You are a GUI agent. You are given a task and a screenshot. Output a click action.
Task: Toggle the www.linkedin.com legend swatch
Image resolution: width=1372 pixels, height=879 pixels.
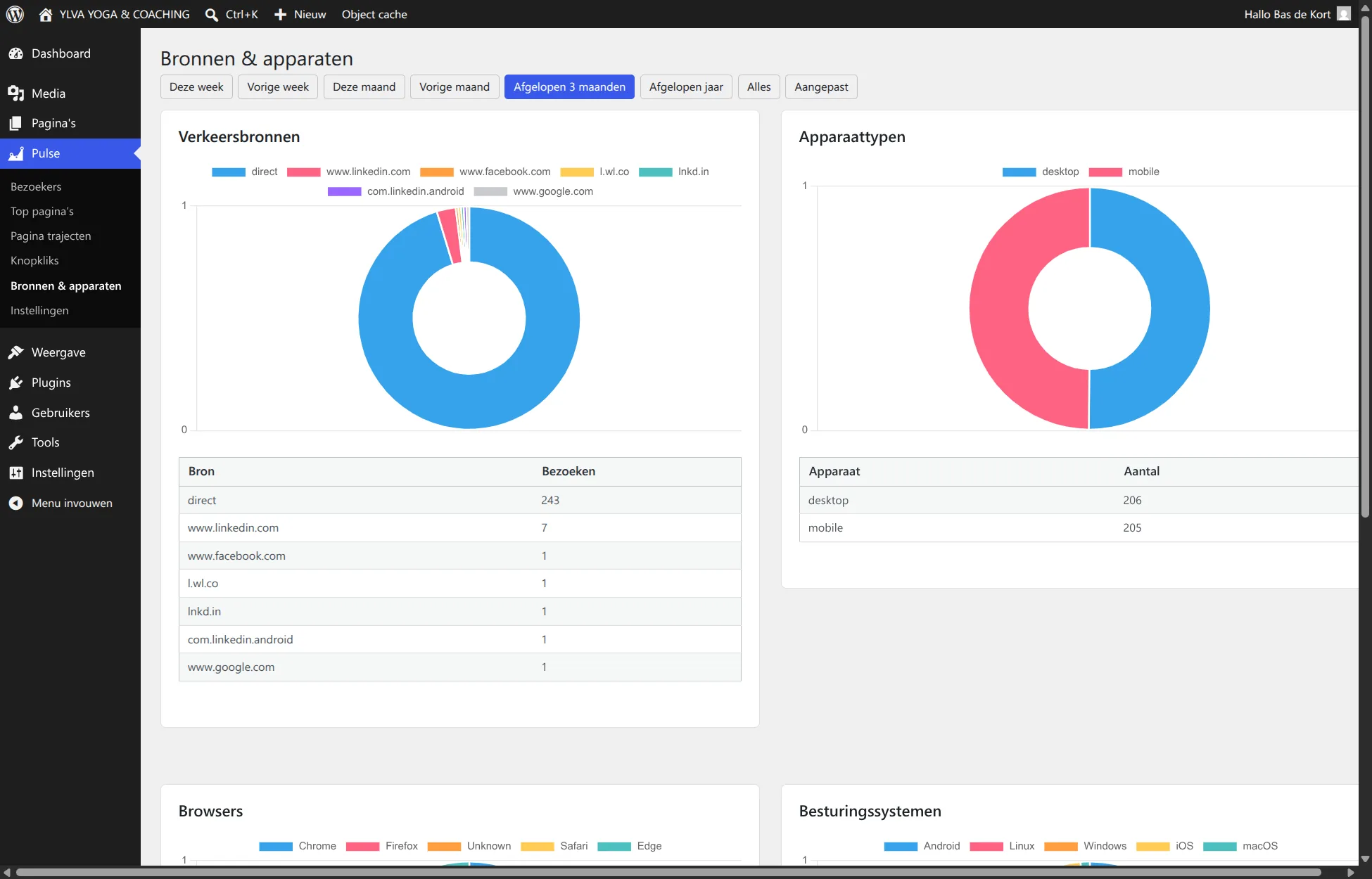[304, 172]
